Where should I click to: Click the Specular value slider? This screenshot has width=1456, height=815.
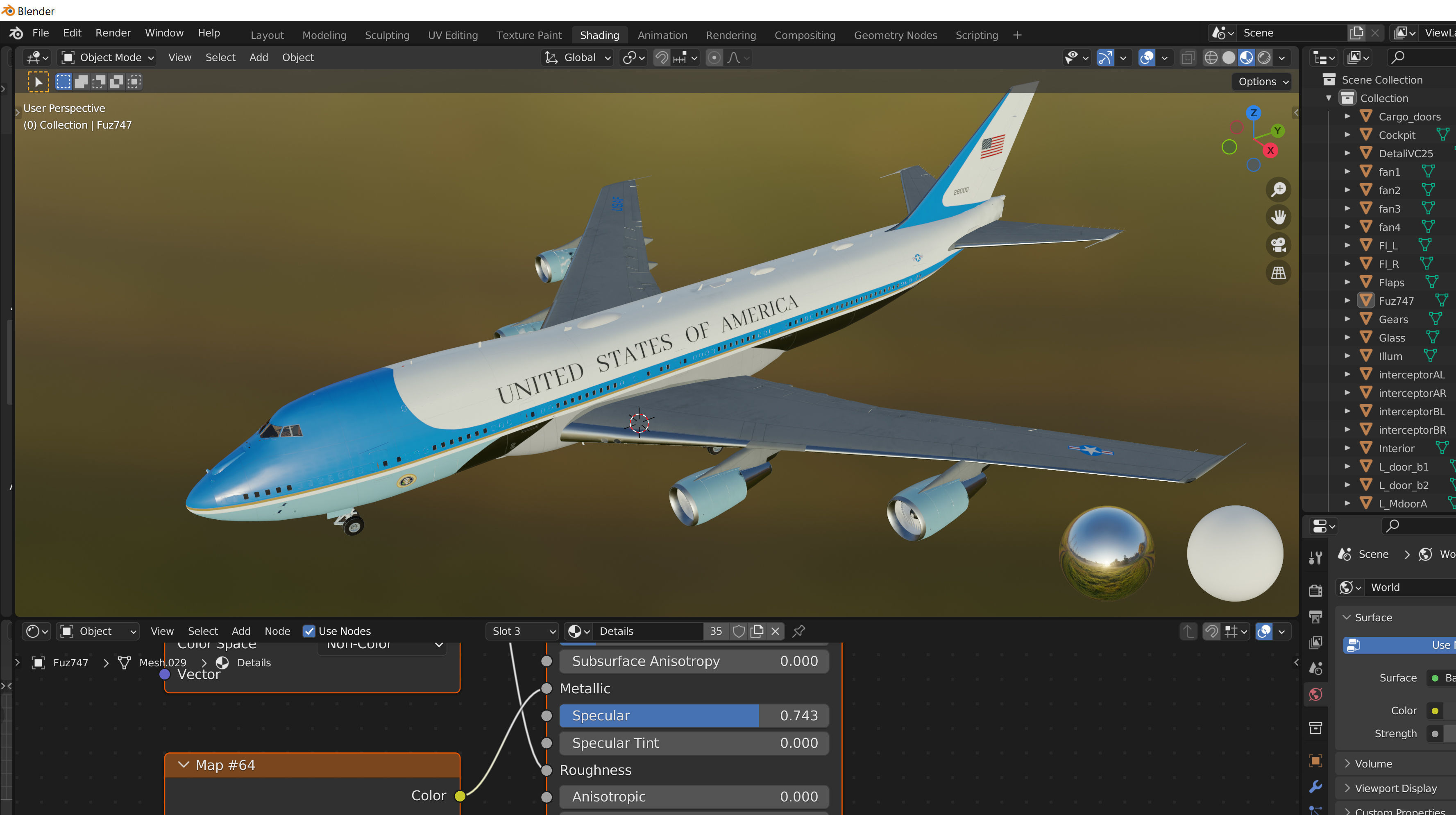694,715
